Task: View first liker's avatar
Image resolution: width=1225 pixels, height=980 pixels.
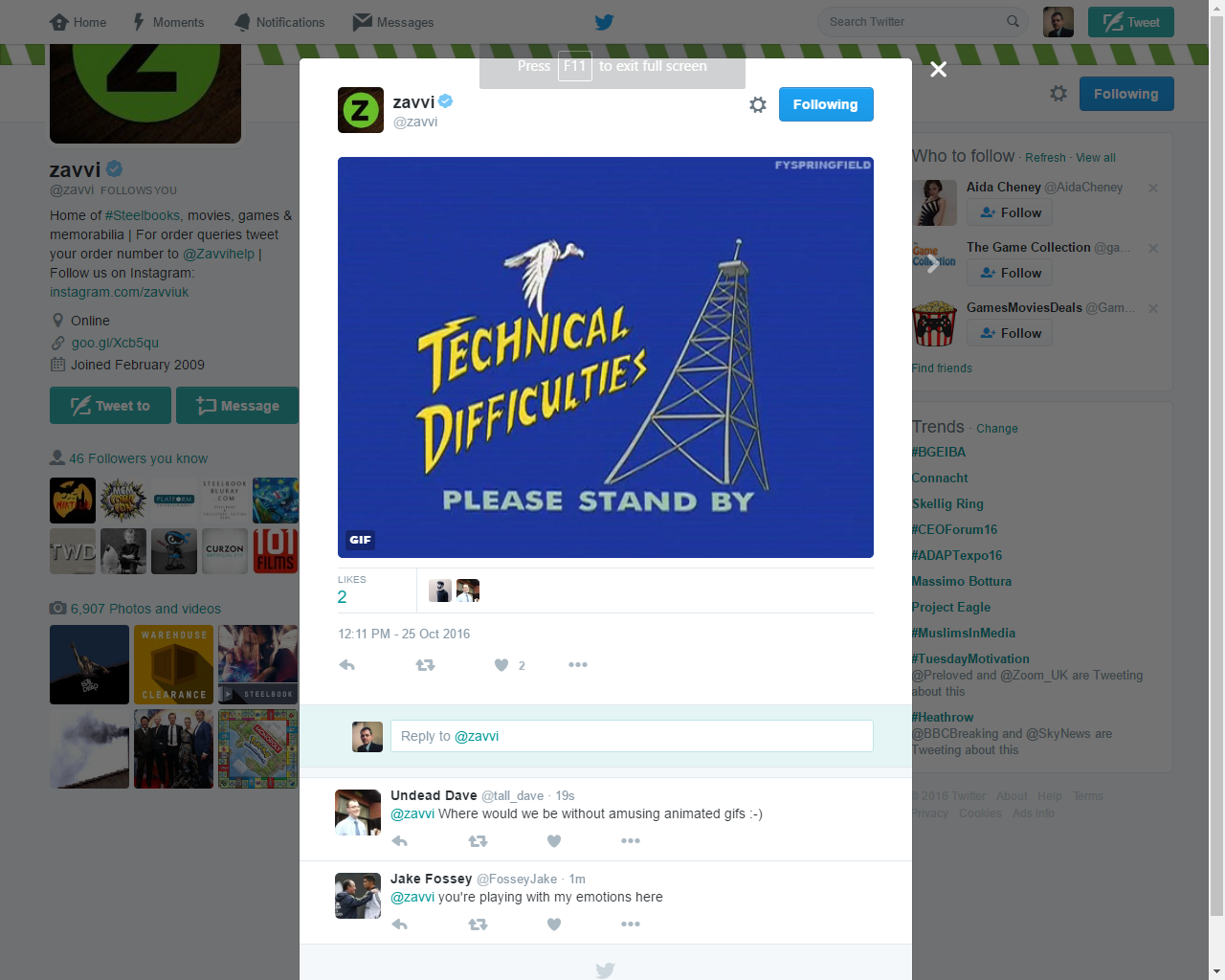Action: pos(440,590)
